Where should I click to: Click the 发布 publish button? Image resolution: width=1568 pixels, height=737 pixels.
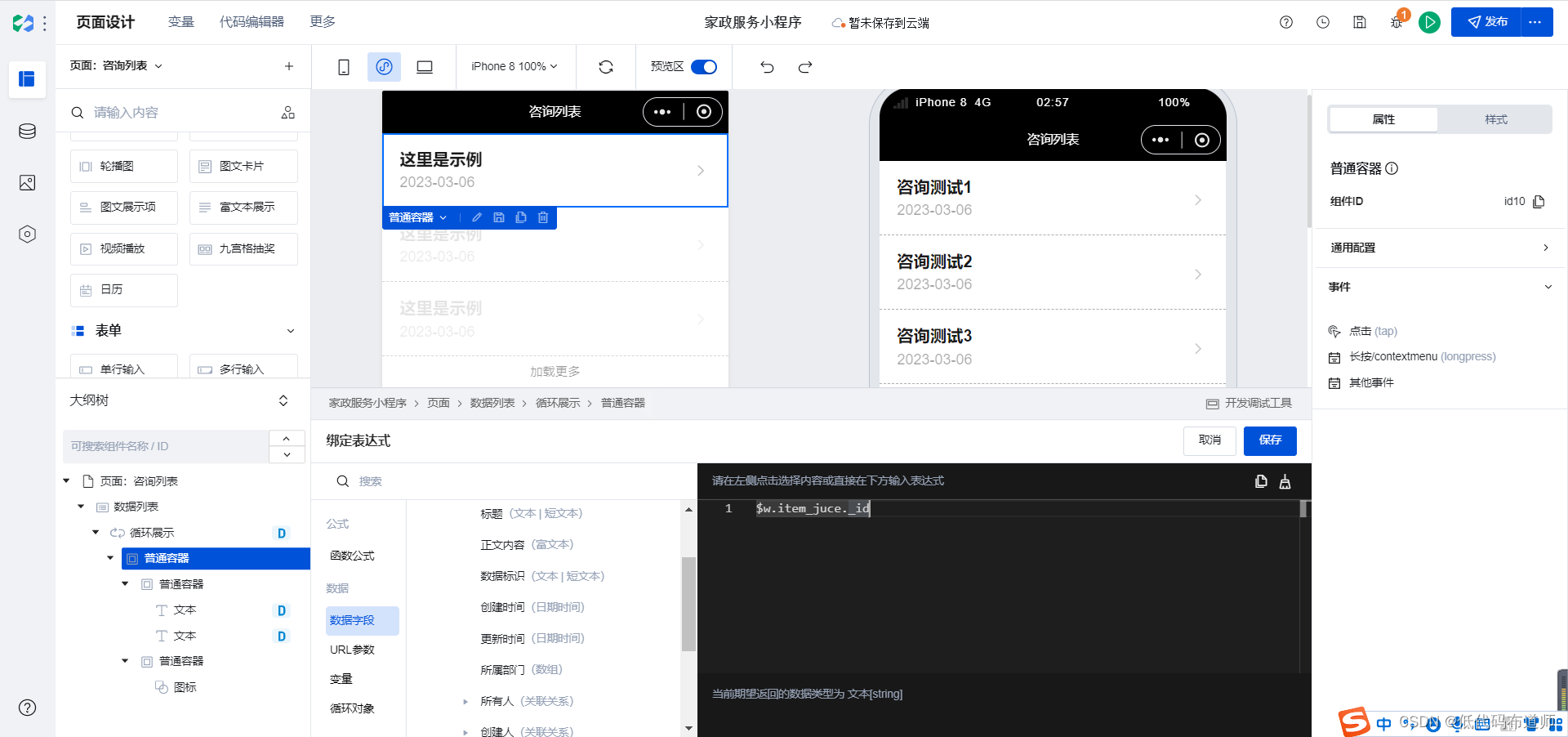(x=1486, y=22)
